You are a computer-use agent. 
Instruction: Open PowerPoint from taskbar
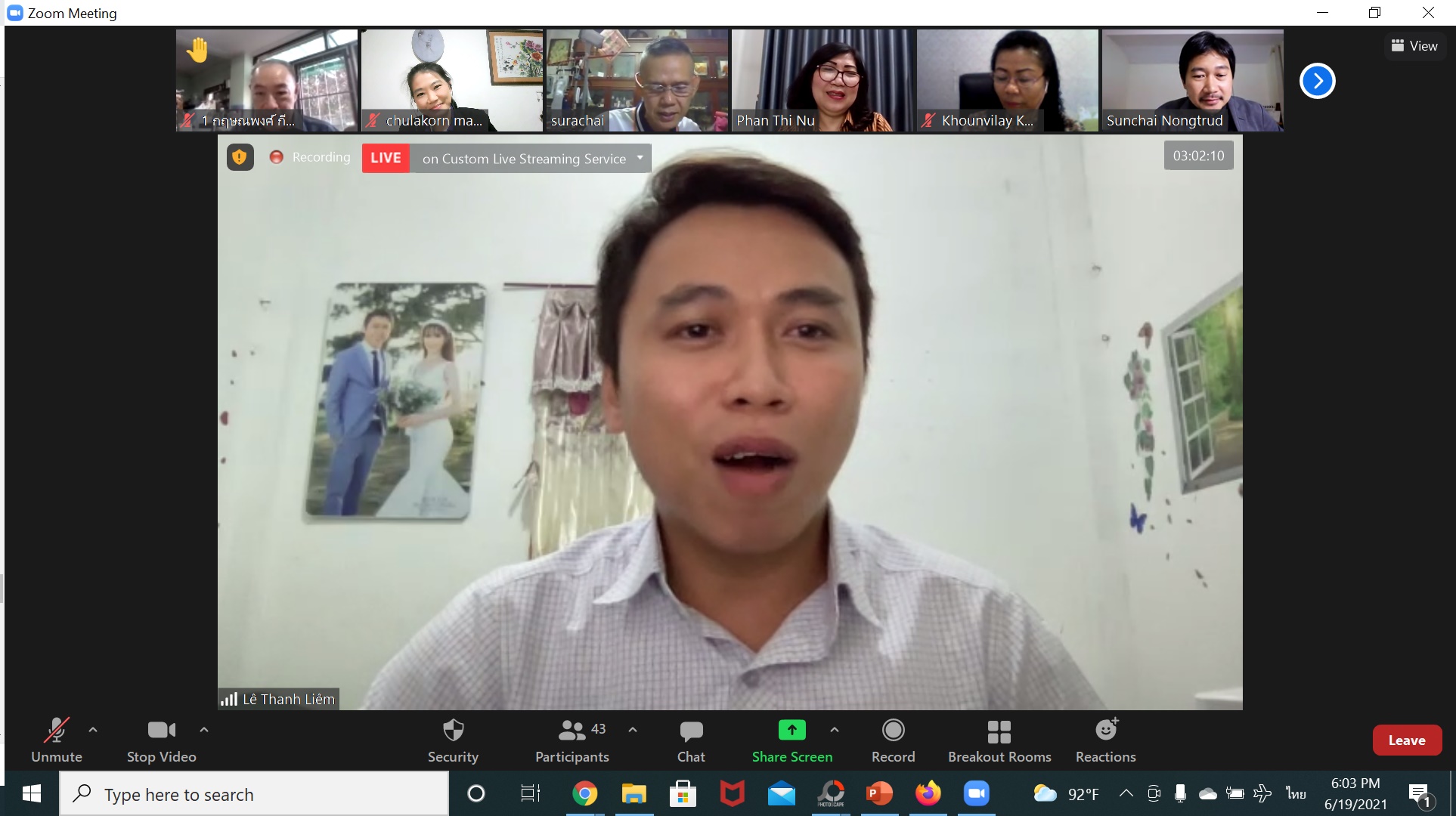pyautogui.click(x=879, y=793)
